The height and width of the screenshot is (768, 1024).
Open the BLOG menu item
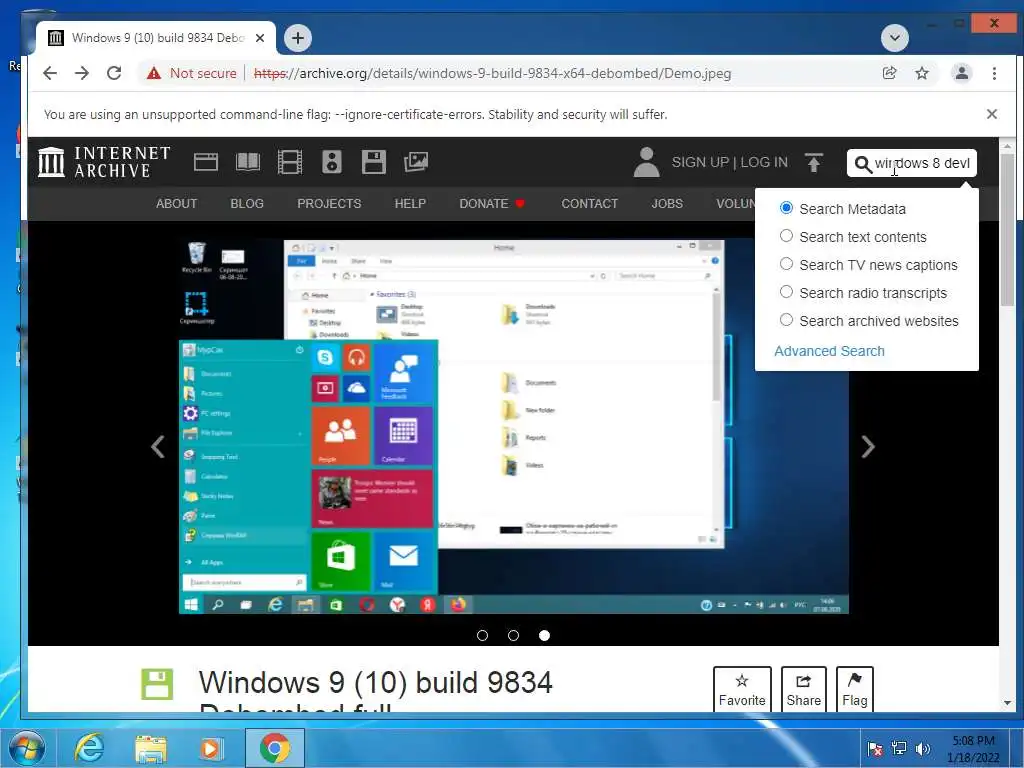click(x=247, y=204)
